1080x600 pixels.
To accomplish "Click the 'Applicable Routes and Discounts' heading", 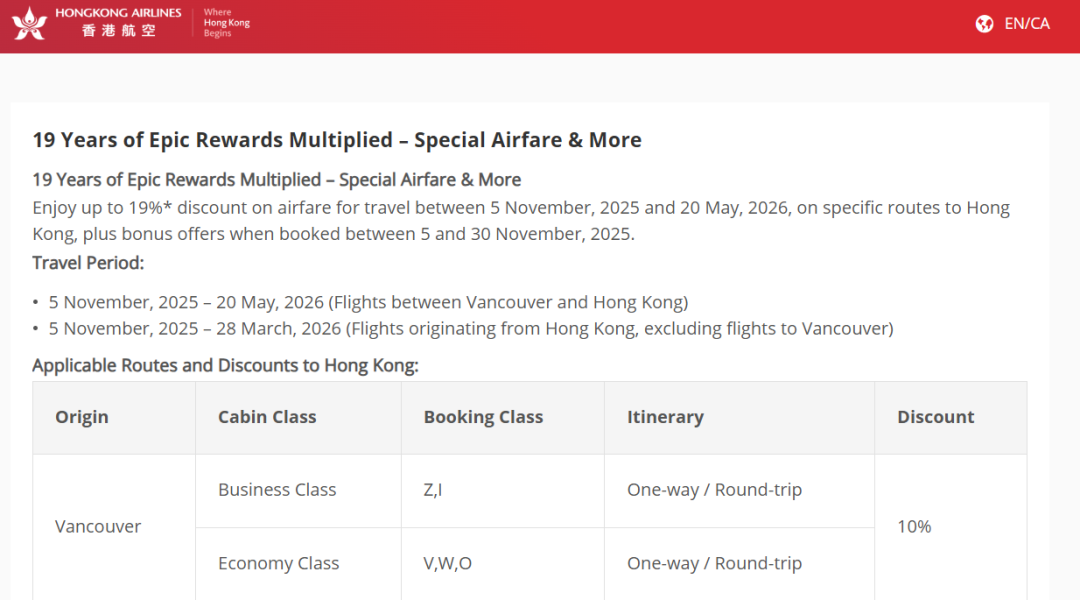I will [x=225, y=365].
